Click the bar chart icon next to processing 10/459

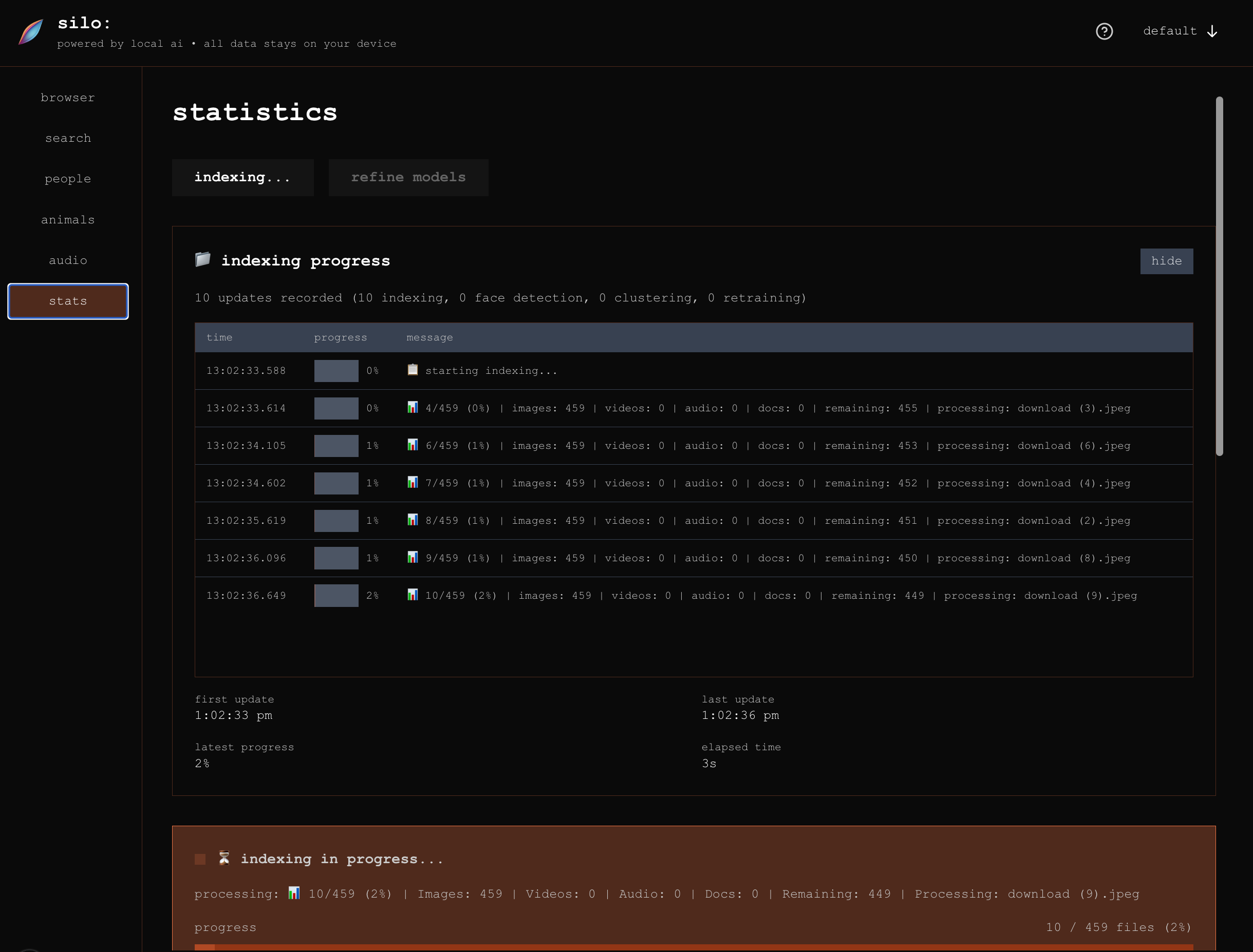294,893
